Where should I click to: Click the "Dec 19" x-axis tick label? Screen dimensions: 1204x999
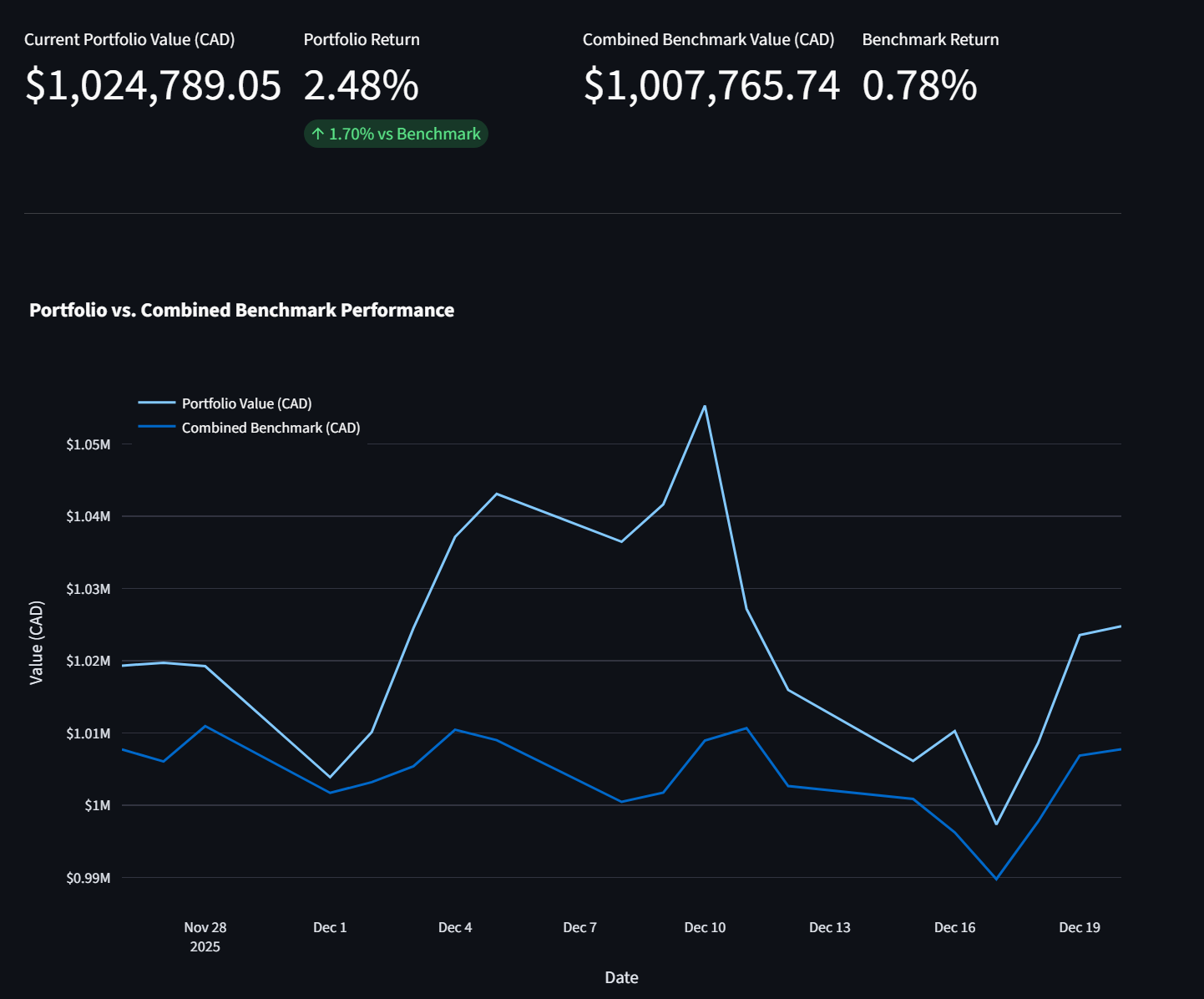click(1080, 927)
